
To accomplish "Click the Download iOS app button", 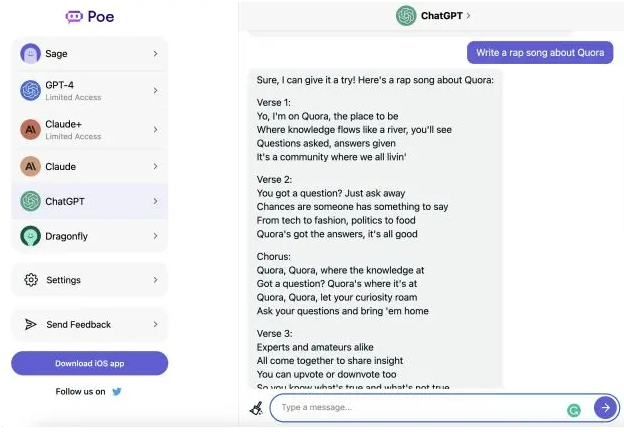I will [x=90, y=363].
